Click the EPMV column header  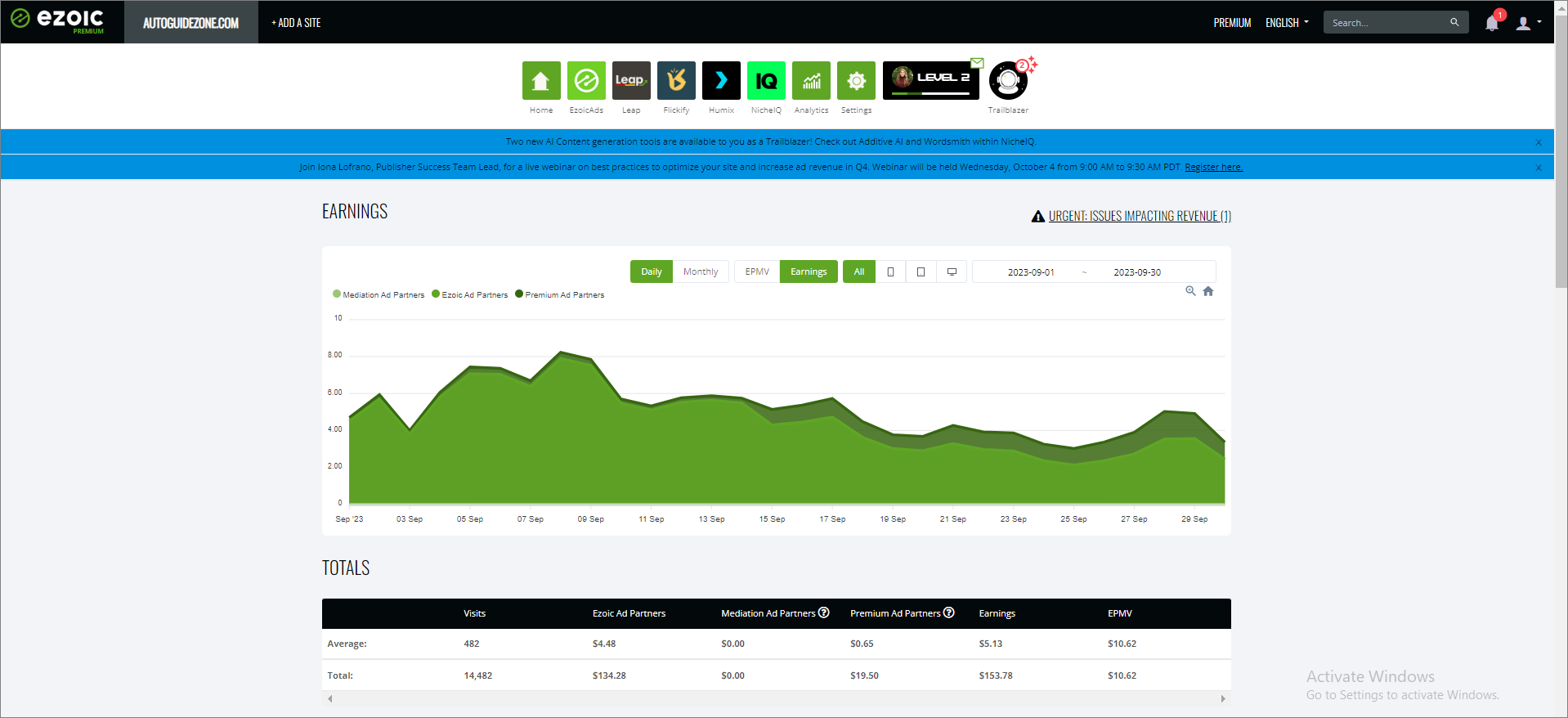click(1119, 613)
